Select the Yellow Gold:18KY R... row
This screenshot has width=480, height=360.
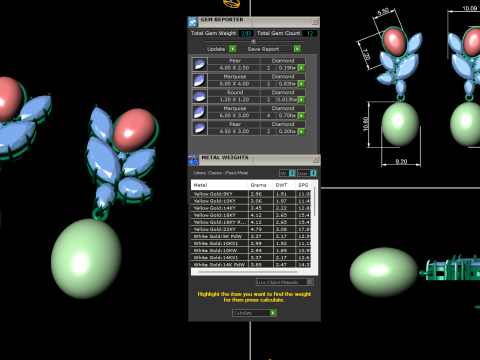coord(252,222)
